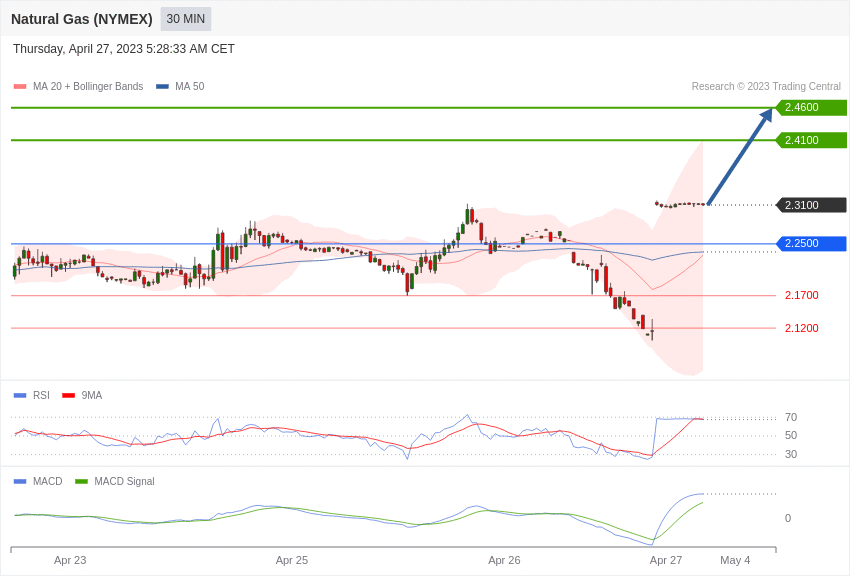Image resolution: width=850 pixels, height=576 pixels.
Task: Click the Apr 25 date on time axis
Action: tap(292, 560)
